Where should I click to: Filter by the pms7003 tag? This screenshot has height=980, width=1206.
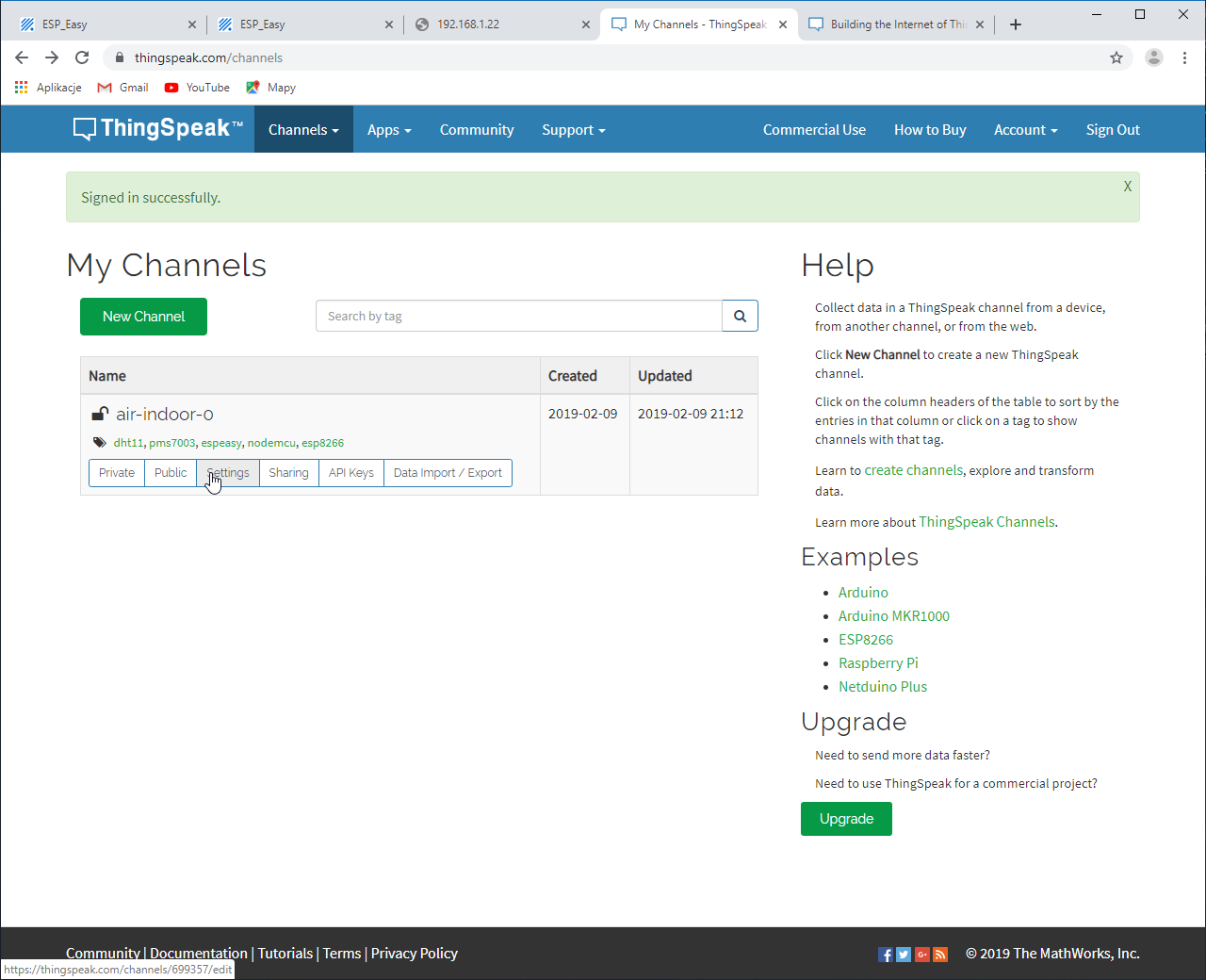pos(172,443)
